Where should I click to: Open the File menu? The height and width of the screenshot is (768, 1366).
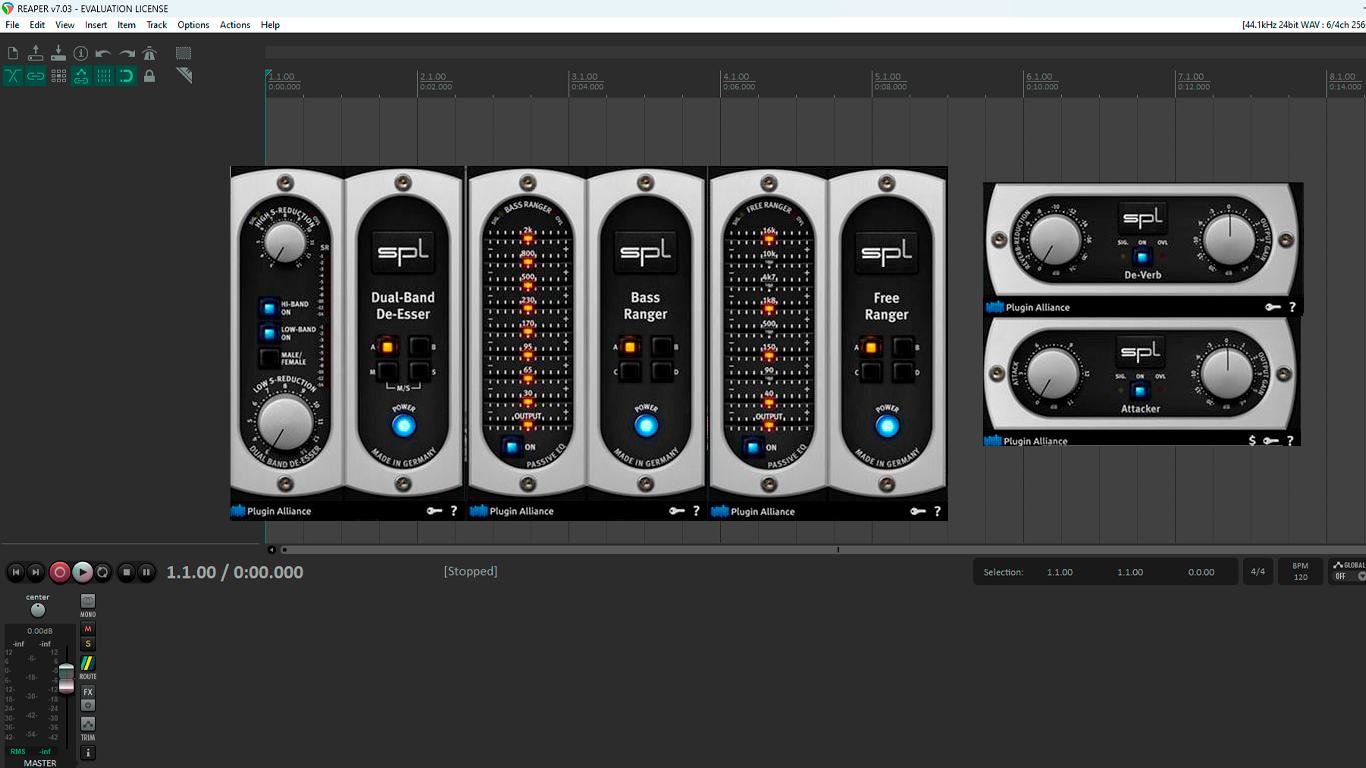point(12,25)
